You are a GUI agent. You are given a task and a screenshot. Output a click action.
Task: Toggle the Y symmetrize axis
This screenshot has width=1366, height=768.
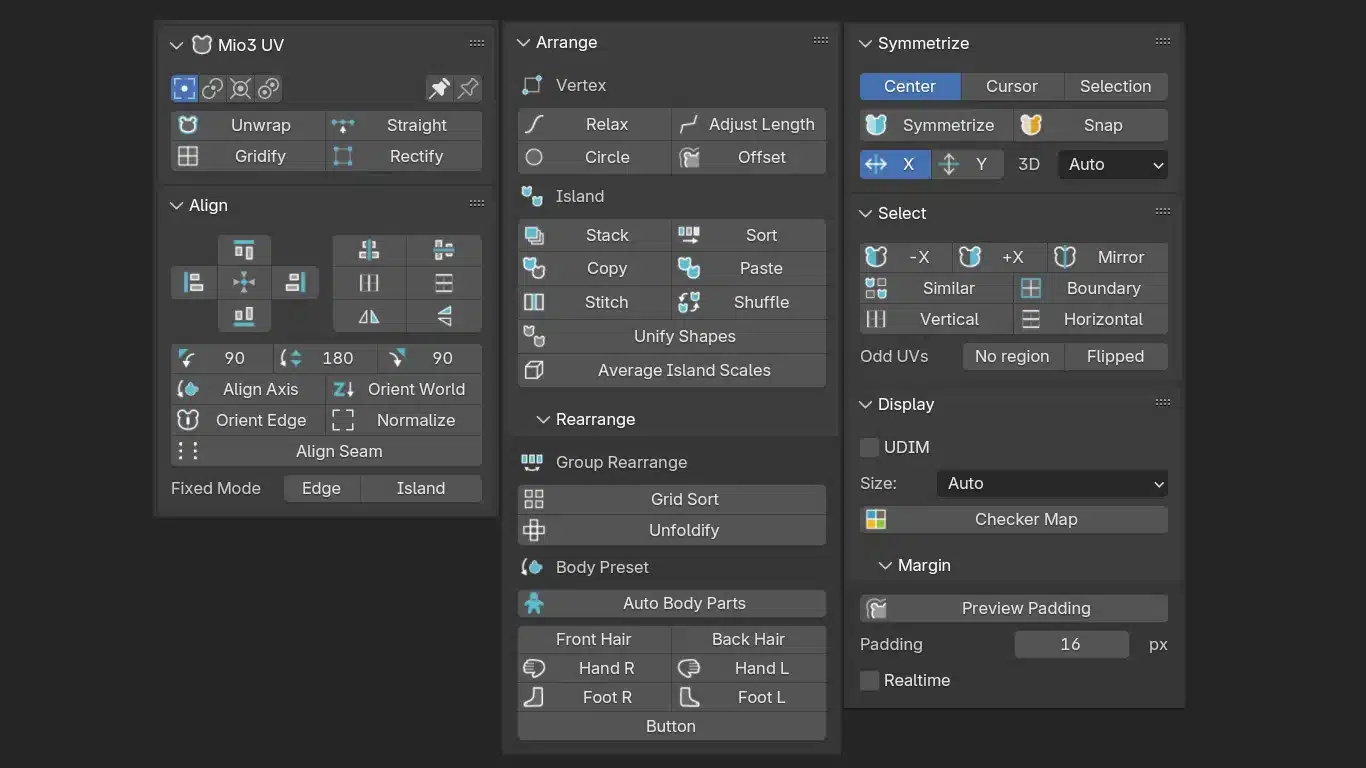point(966,164)
